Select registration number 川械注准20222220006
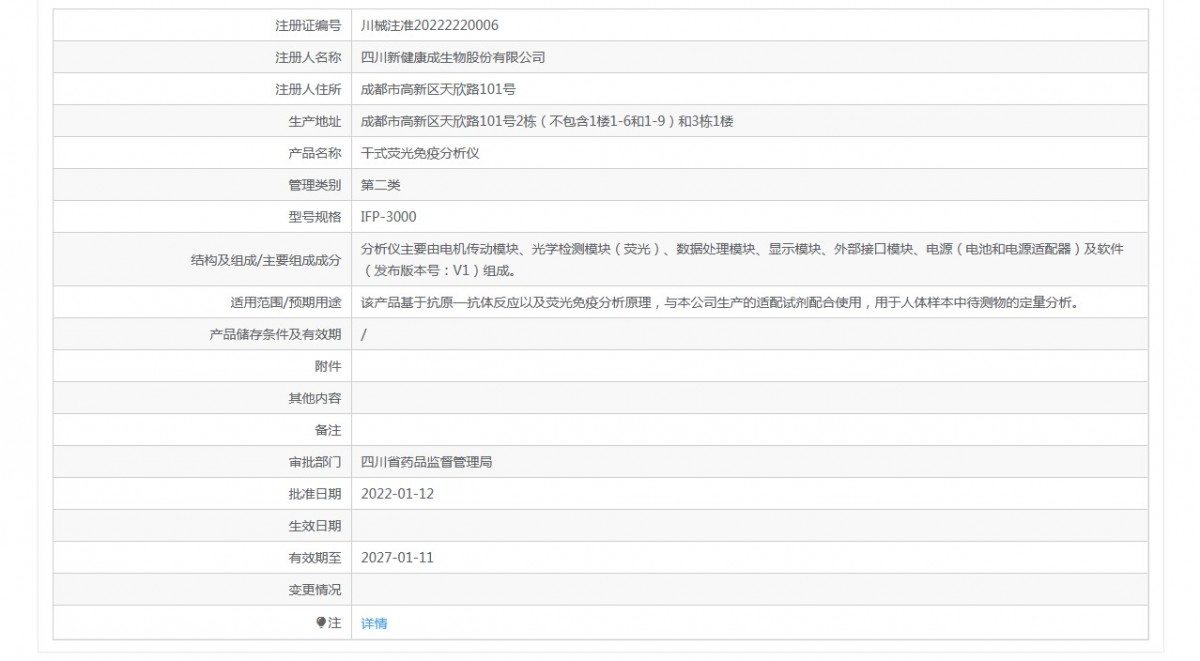 [430, 25]
